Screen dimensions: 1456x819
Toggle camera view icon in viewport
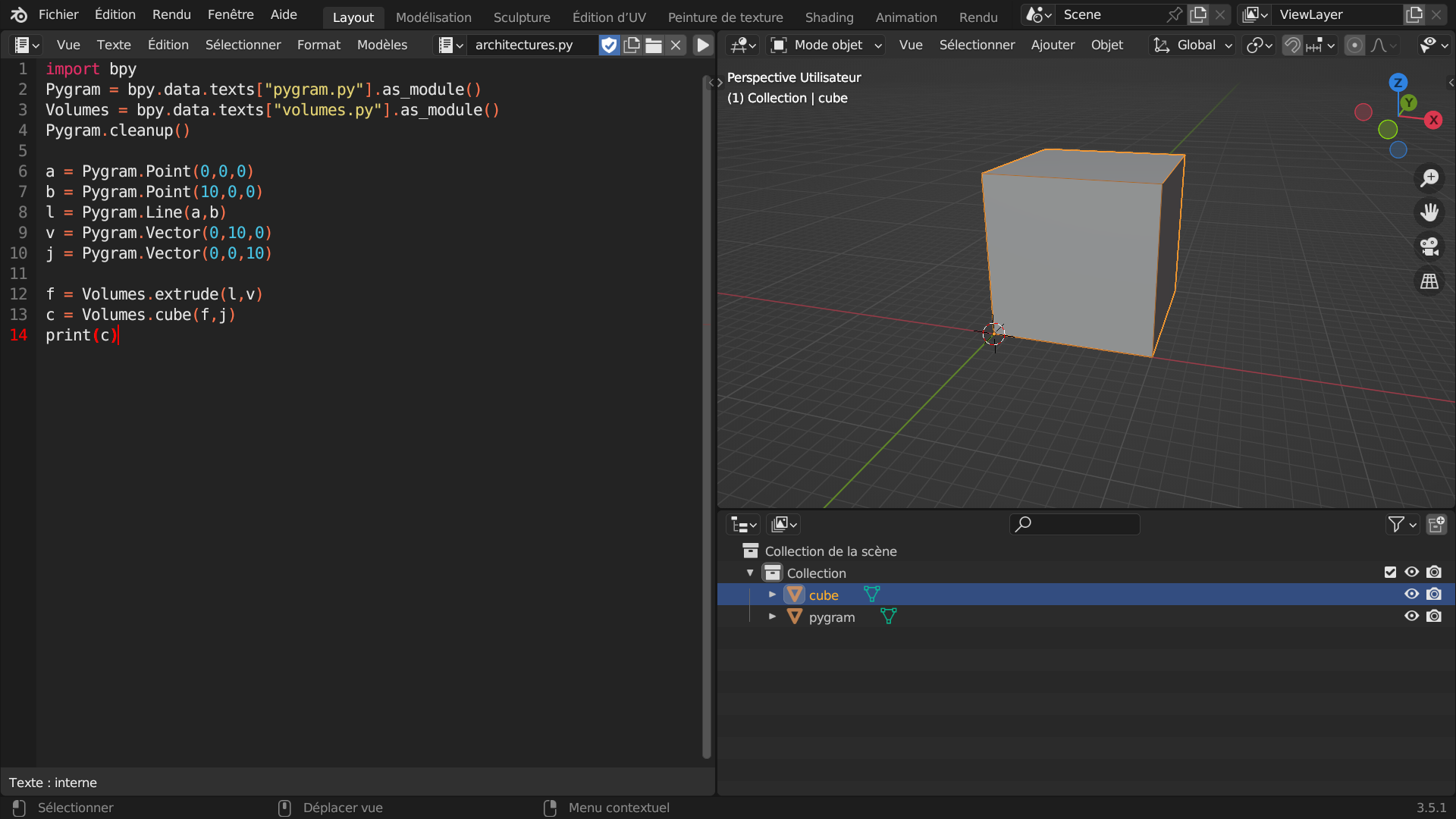click(1429, 246)
